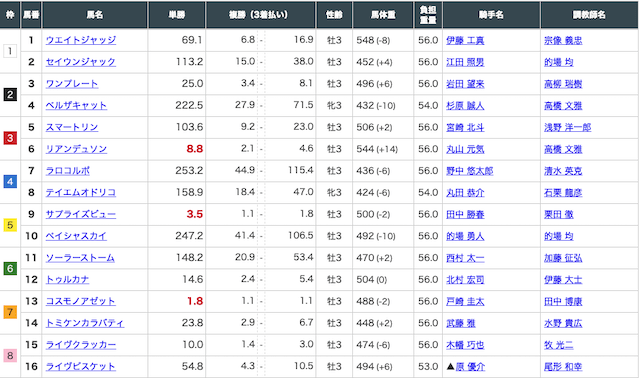This screenshot has width=640, height=378.
Task: Open horse link リアンデュソン
Action: (x=76, y=149)
